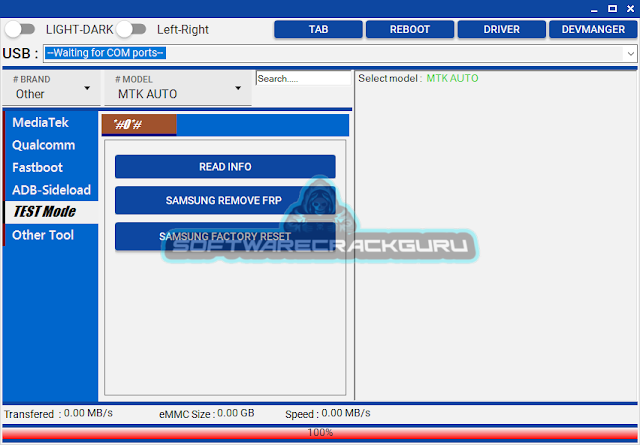Maximize the application window
This screenshot has height=445, width=640.
pyautogui.click(x=612, y=9)
